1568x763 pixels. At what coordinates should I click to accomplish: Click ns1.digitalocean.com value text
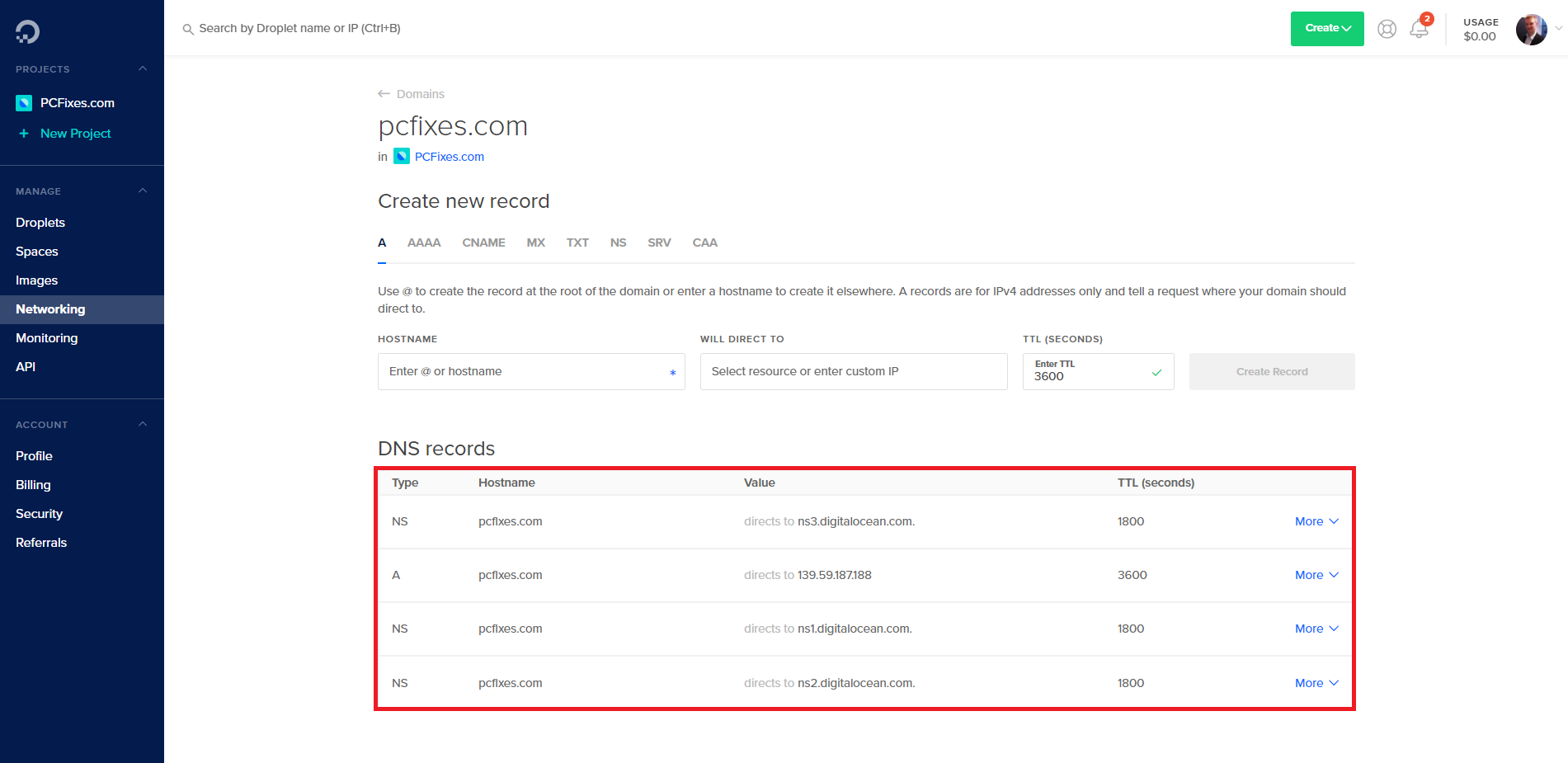tap(855, 629)
